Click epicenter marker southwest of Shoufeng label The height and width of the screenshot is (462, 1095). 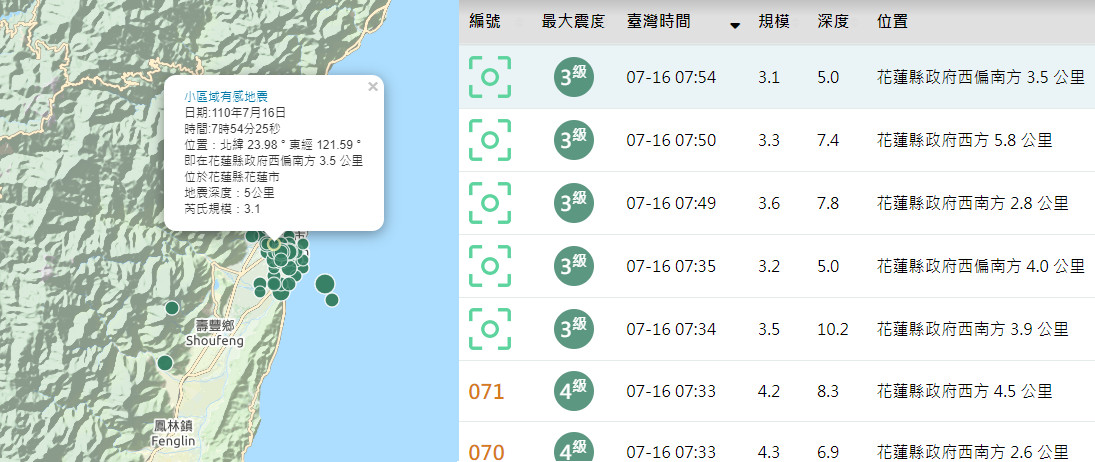[165, 363]
